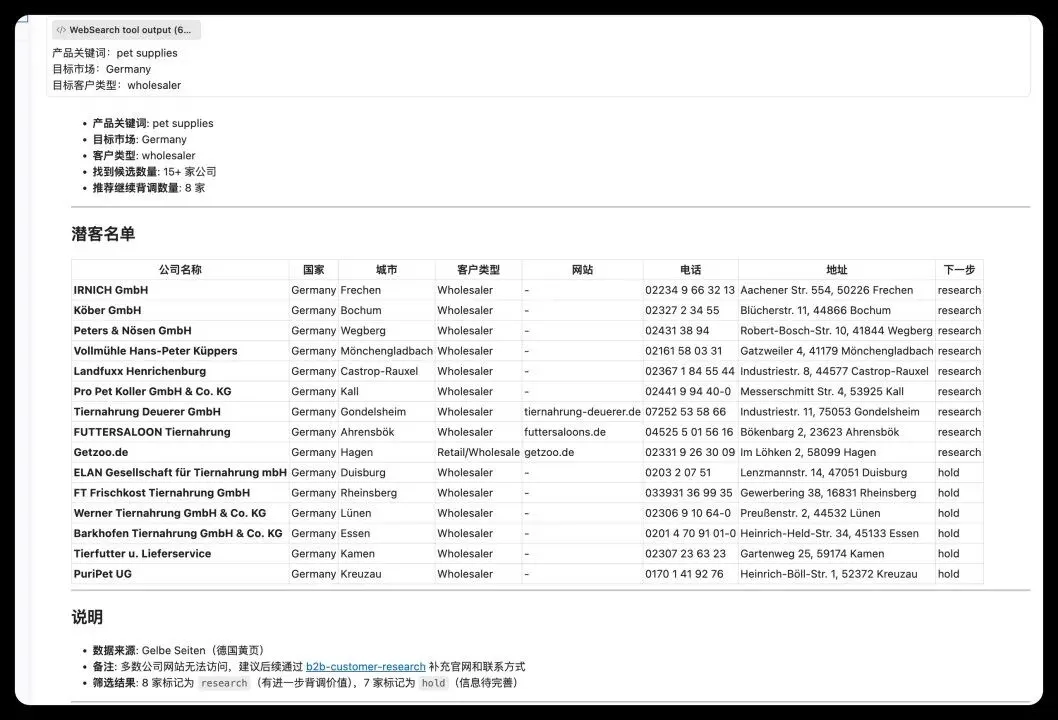
Task: Click the Mönchengladbach city cell
Action: point(387,351)
